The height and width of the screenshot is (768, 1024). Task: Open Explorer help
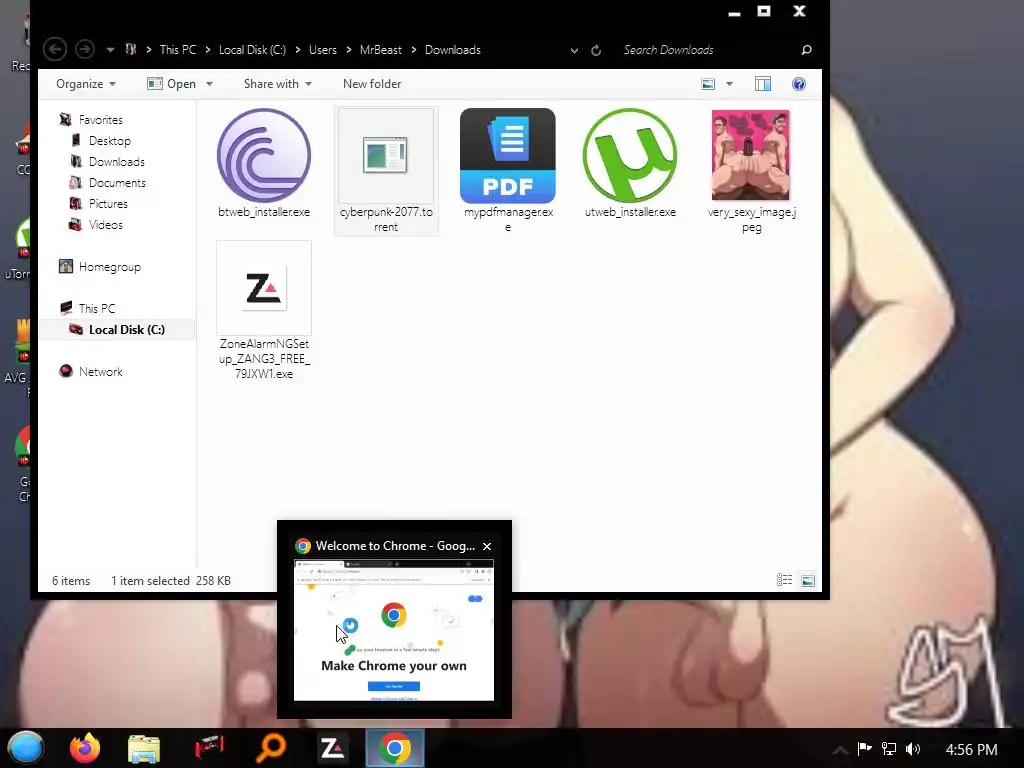[799, 84]
